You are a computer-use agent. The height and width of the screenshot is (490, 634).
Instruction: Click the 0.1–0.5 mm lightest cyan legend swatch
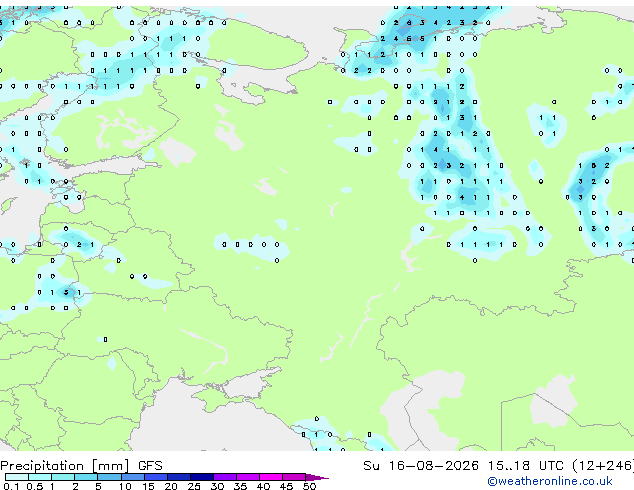(17, 477)
